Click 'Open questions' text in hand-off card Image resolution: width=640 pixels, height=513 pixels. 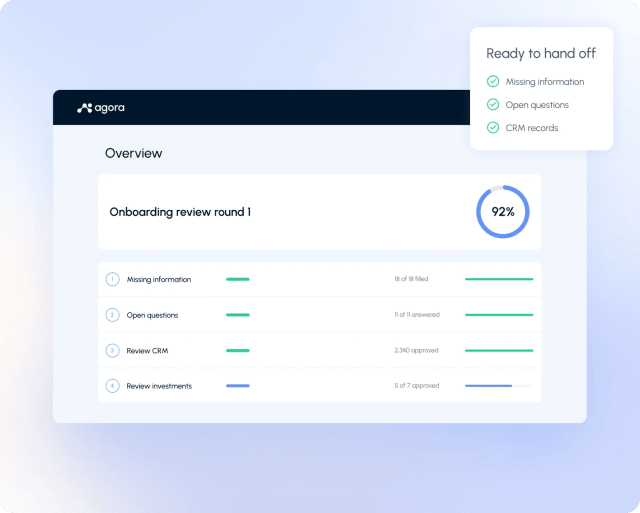coord(537,105)
